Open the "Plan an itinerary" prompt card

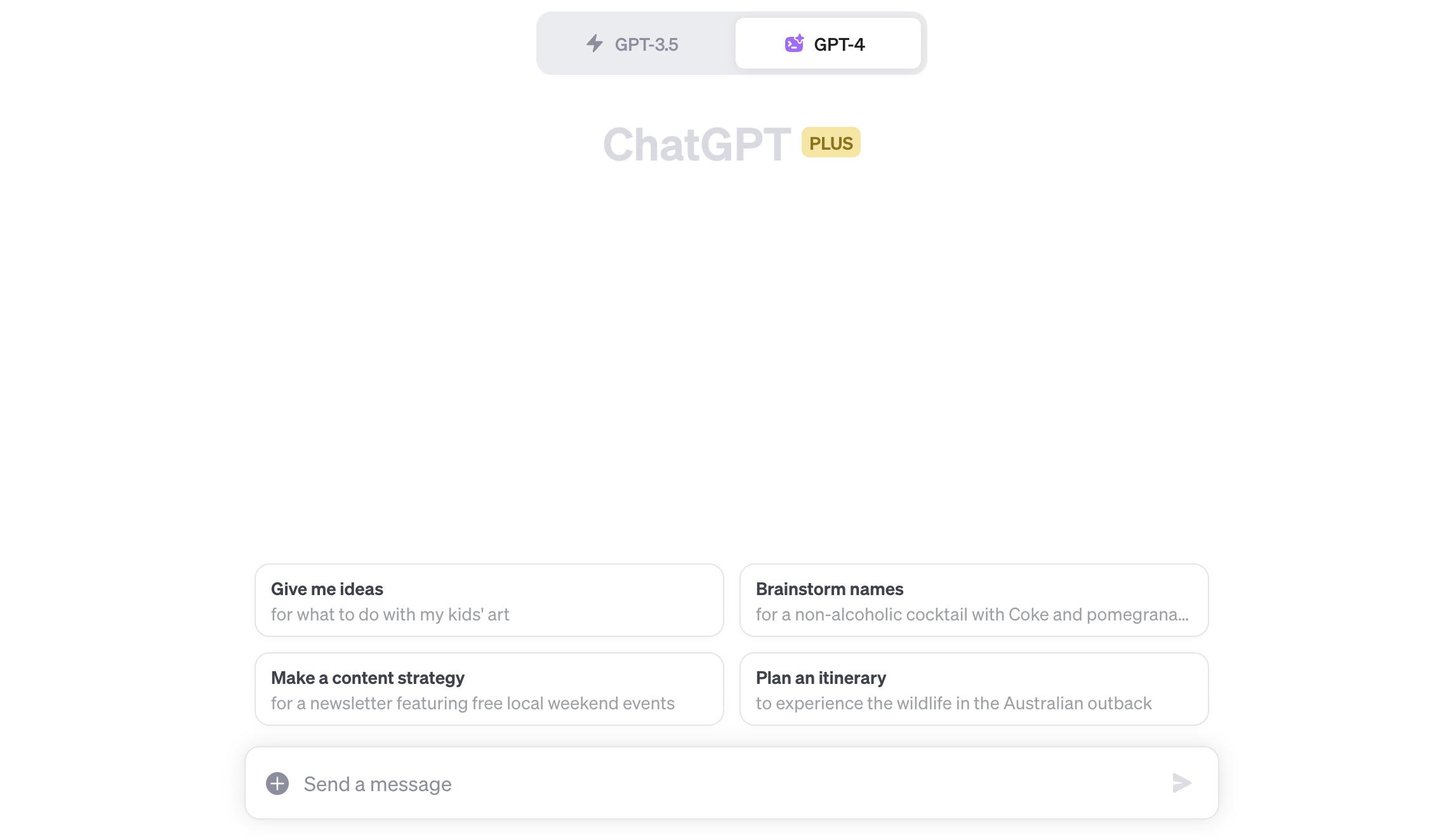tap(974, 688)
